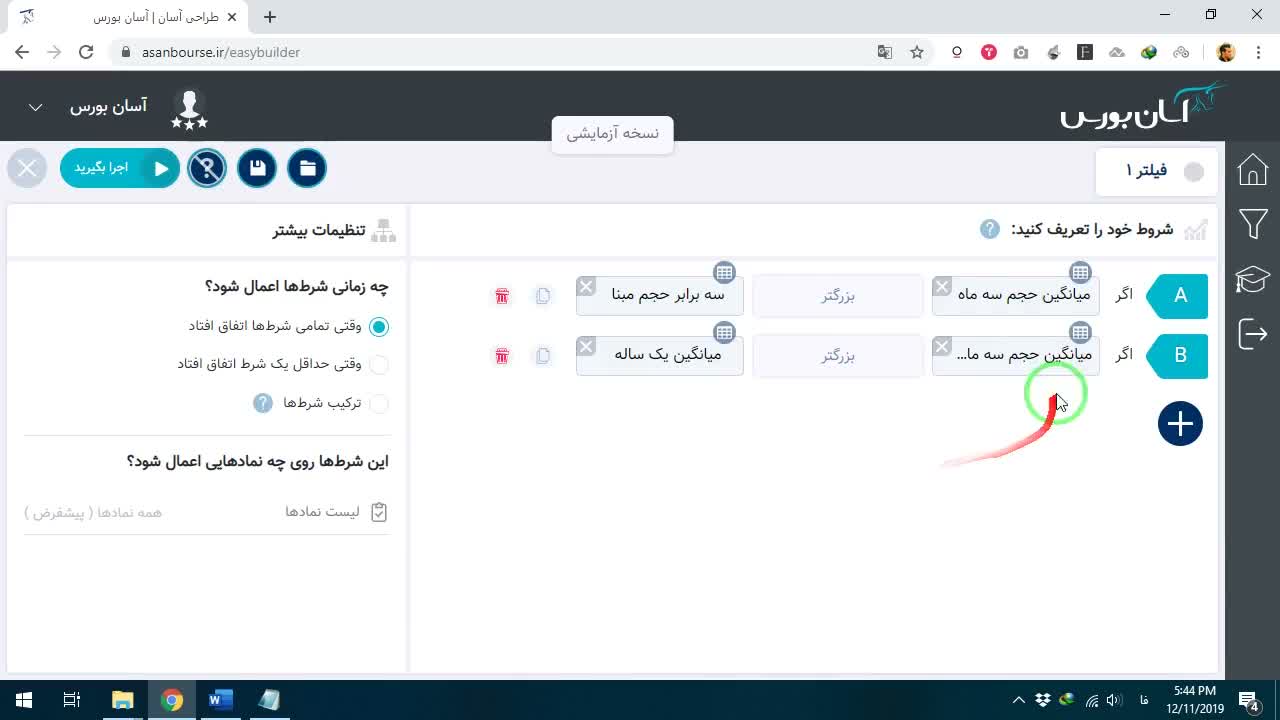Click the help icon next to ترکیب شرطها
Screen dimensions: 1280x720
click(x=263, y=403)
